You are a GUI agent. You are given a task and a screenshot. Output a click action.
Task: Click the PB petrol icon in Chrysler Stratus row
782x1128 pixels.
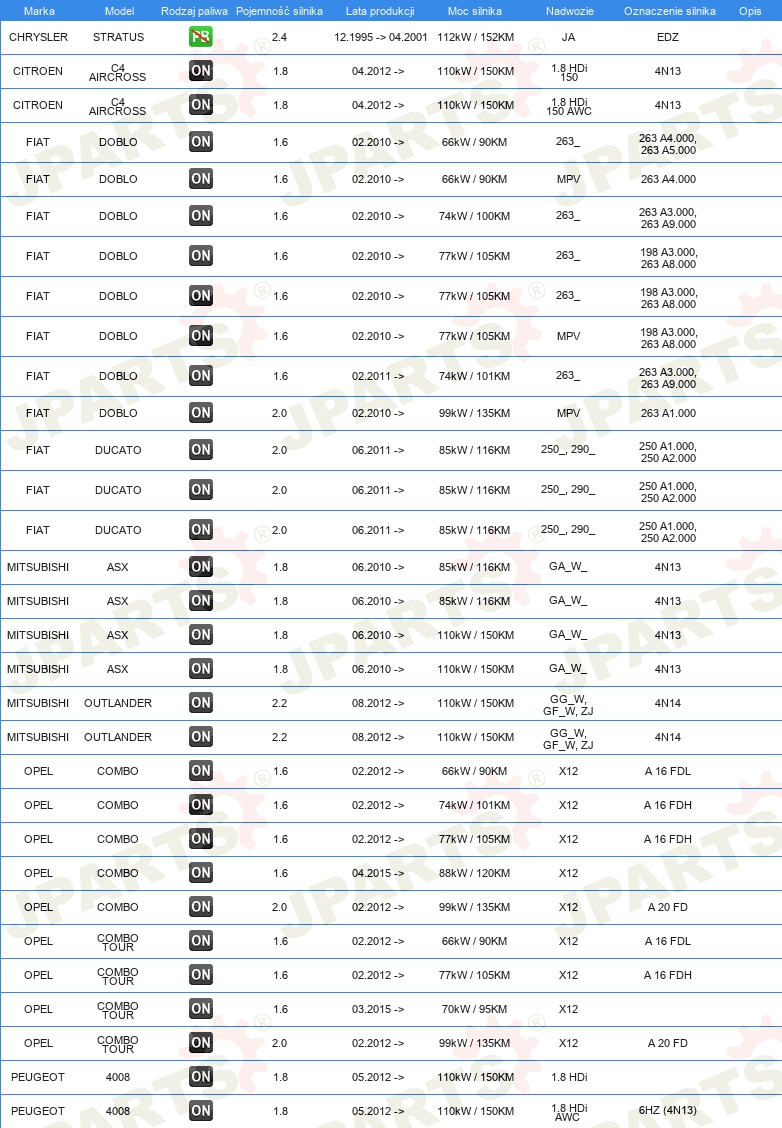coord(201,37)
